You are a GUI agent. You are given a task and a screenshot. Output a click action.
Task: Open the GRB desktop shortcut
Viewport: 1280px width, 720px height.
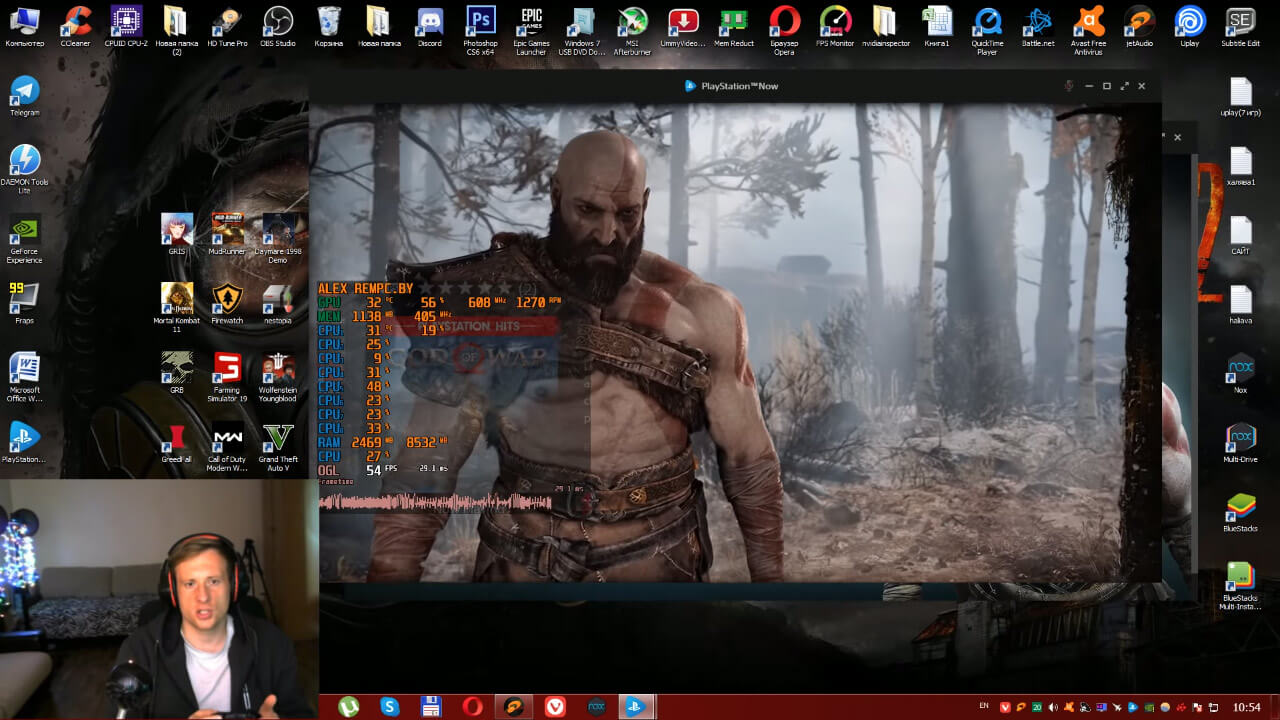coord(177,373)
